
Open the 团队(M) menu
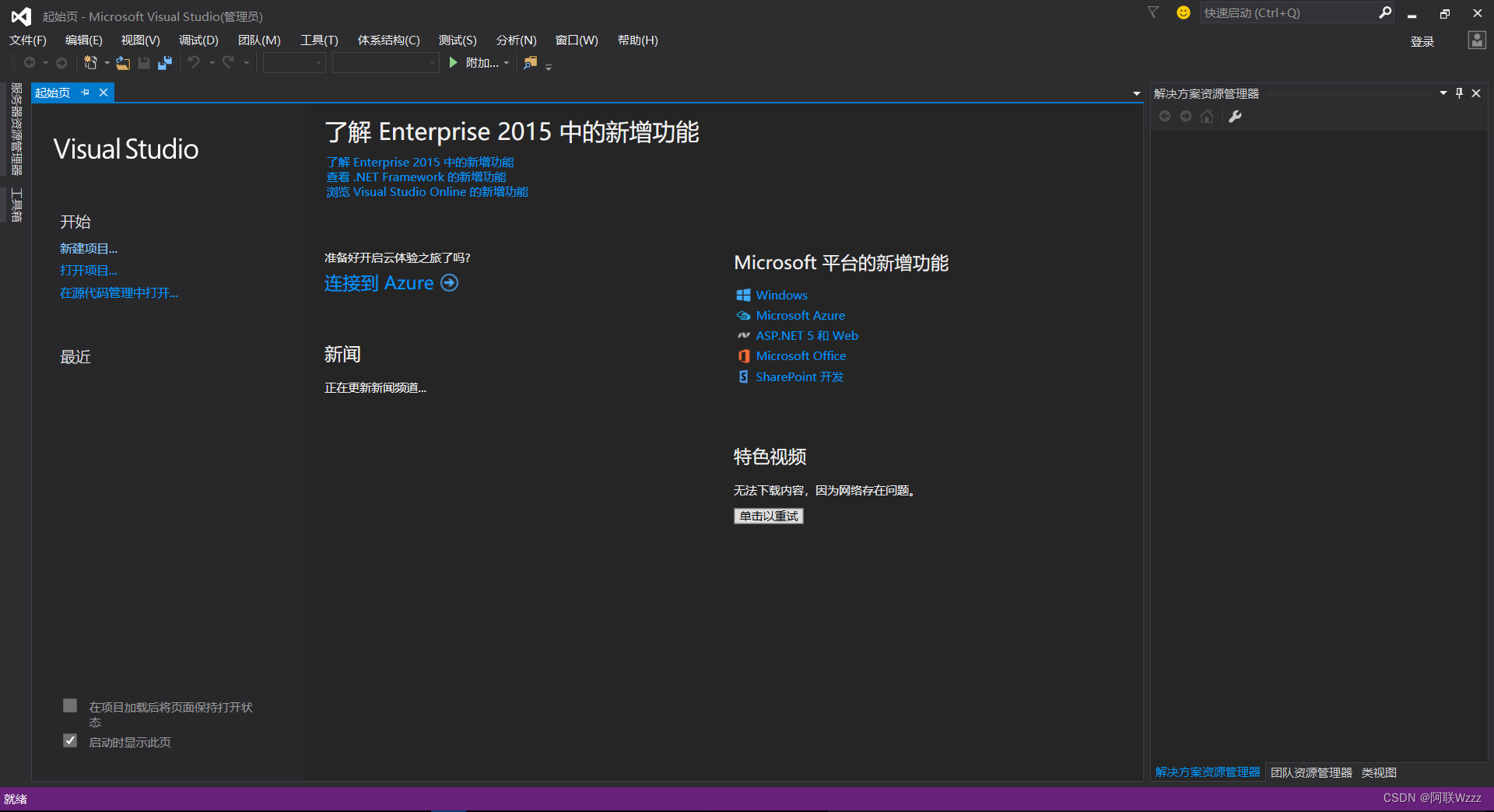(259, 40)
